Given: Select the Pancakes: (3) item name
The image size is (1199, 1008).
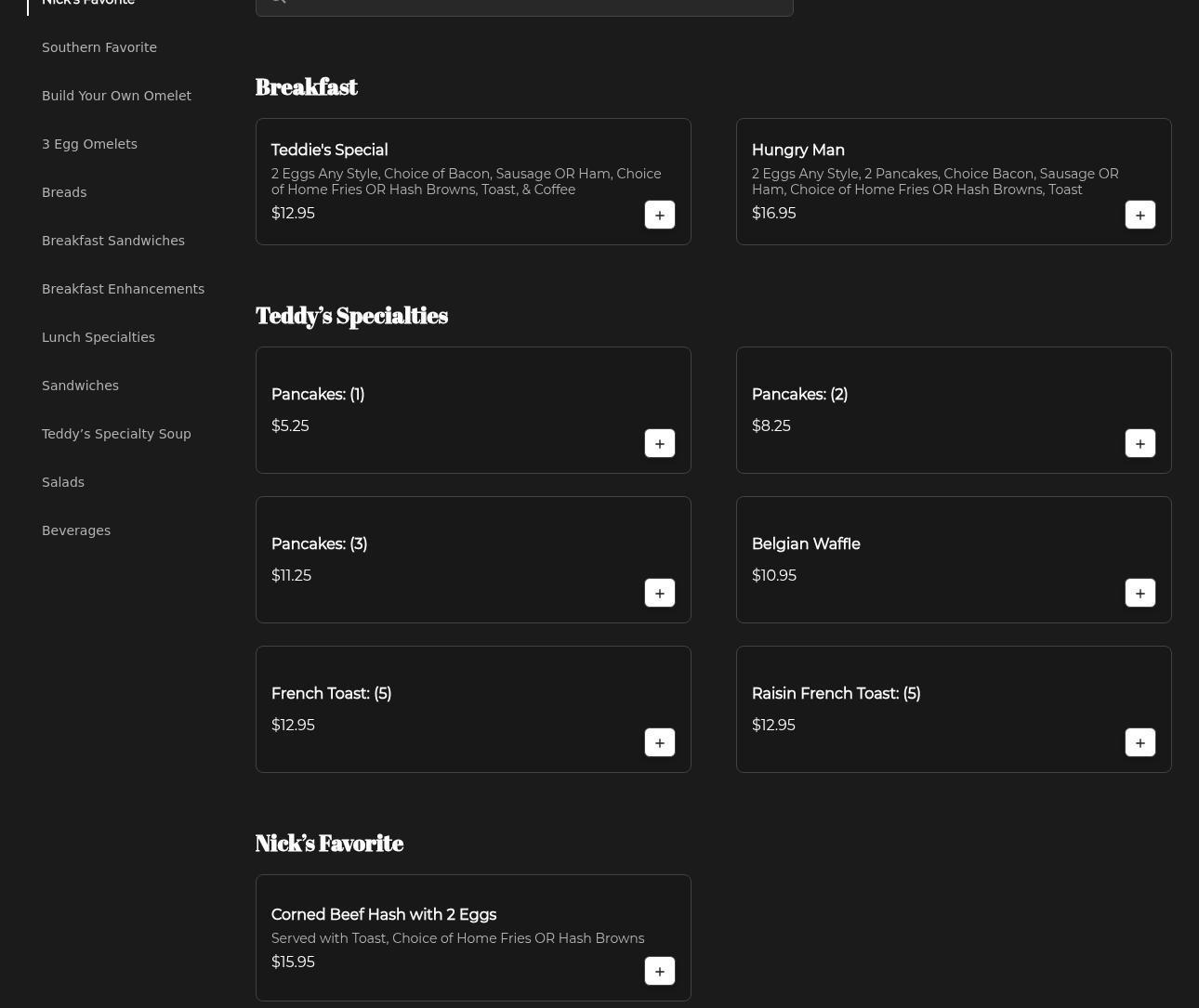Looking at the screenshot, I should click(319, 543).
